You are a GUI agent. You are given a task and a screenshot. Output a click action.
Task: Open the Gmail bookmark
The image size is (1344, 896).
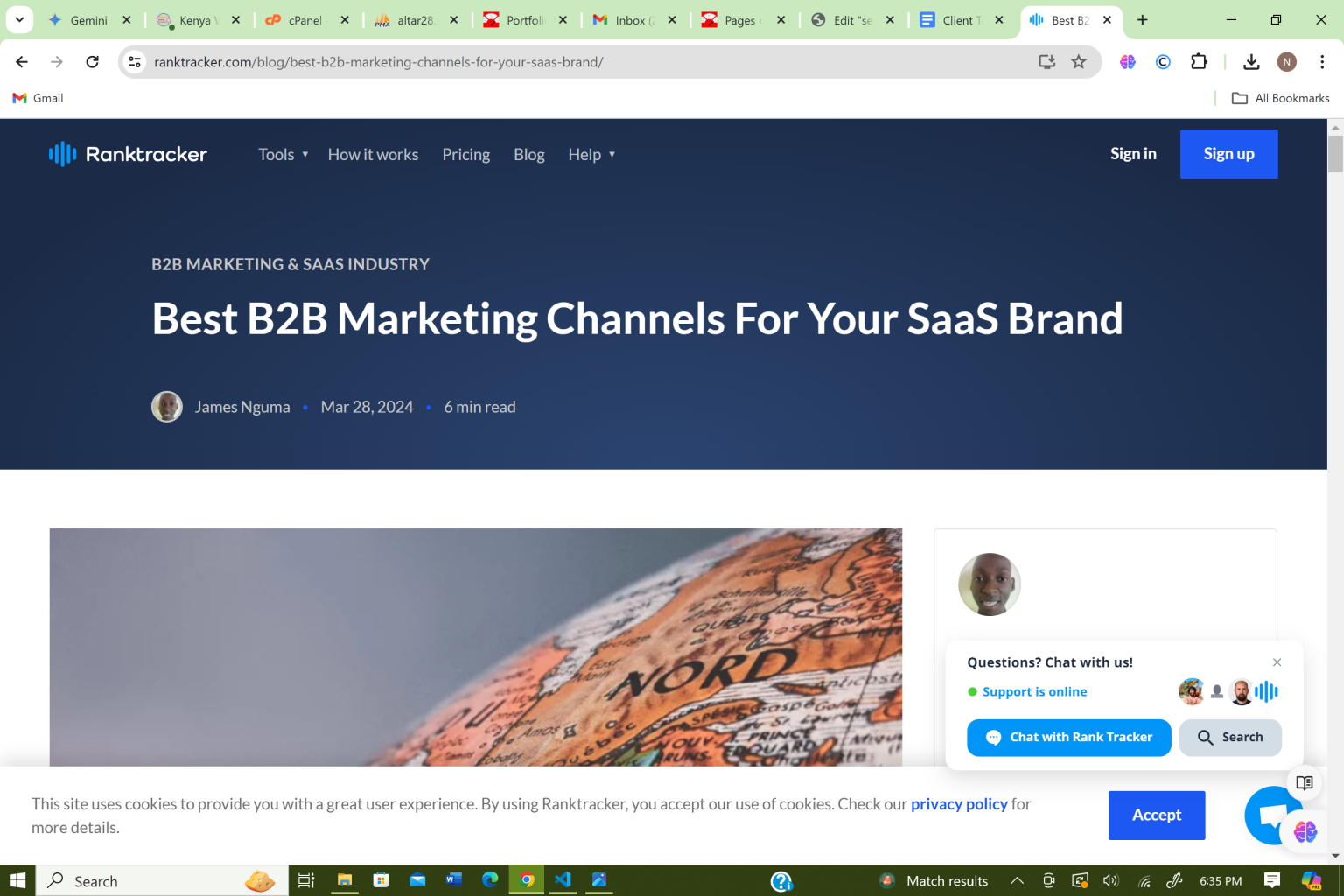tap(38, 98)
